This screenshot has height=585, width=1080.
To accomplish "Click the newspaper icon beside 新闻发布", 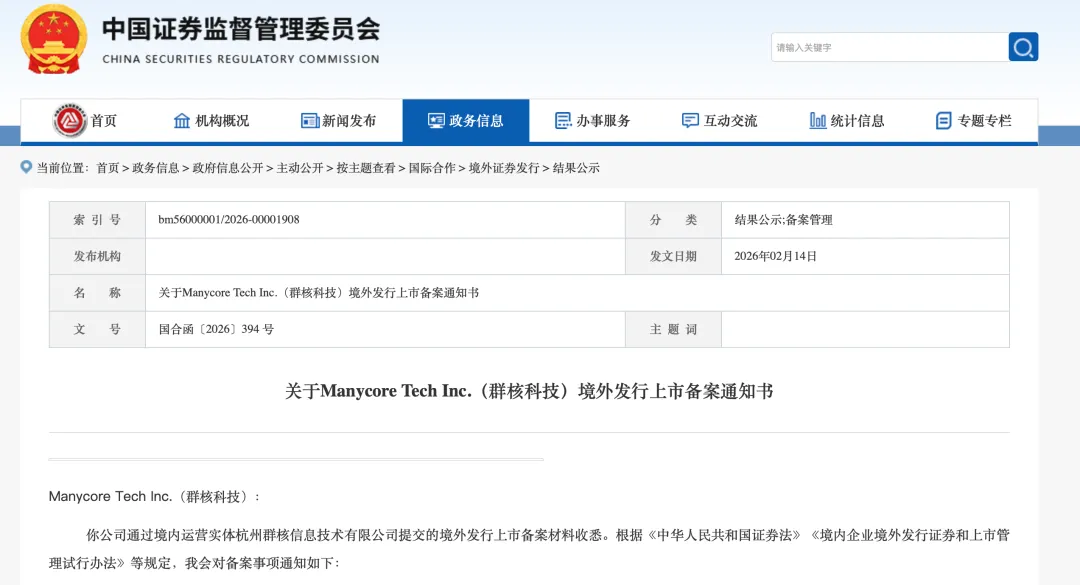I will coord(310,121).
